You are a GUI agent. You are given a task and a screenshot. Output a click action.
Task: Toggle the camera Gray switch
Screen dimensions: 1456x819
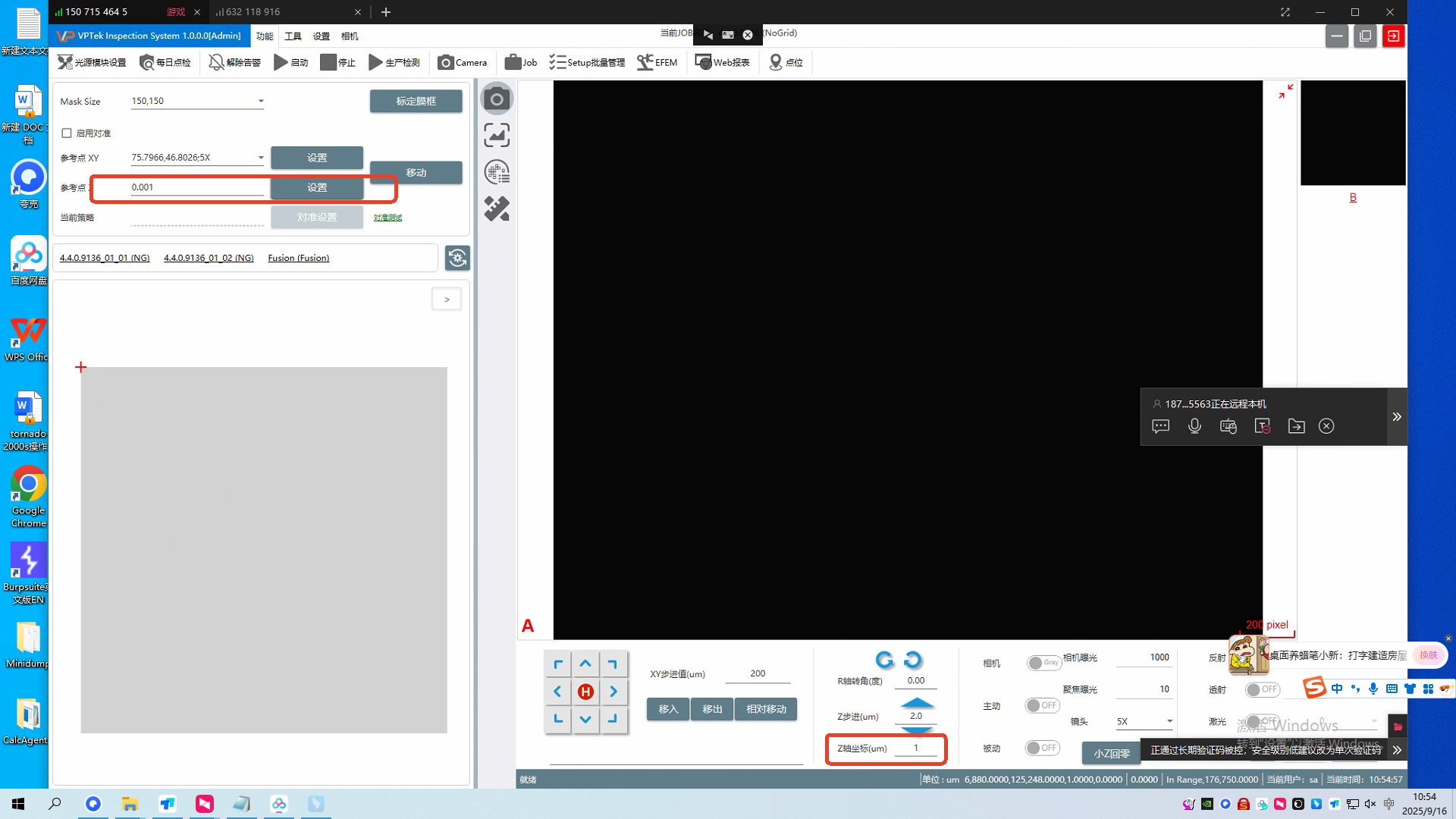point(1043,663)
